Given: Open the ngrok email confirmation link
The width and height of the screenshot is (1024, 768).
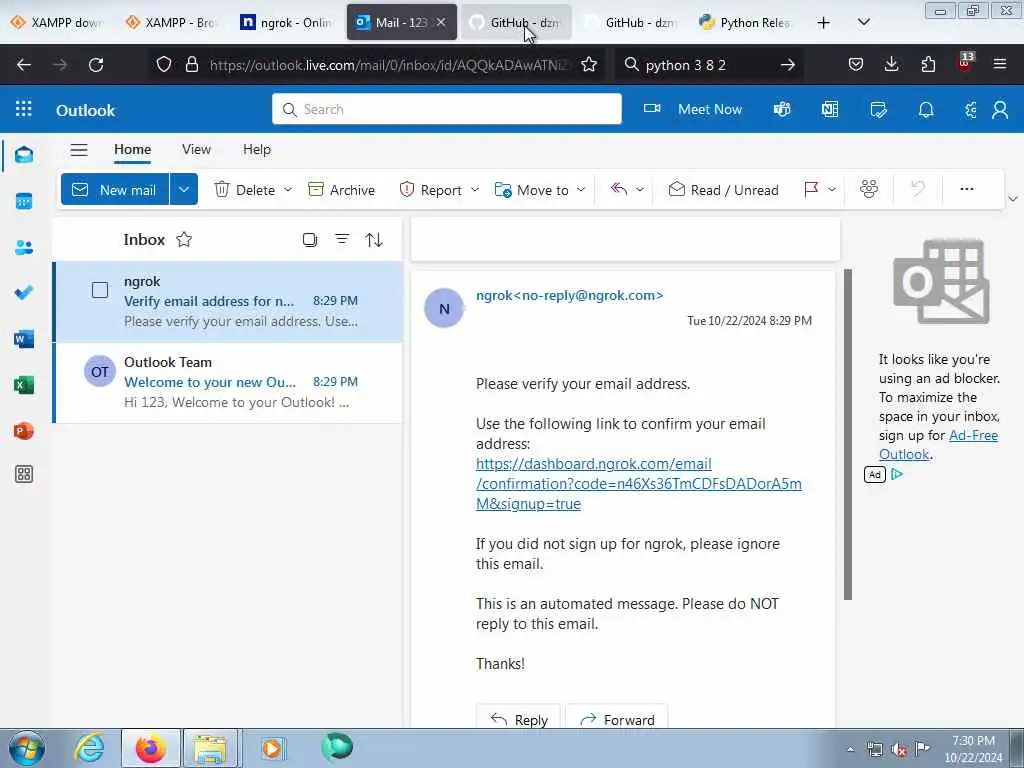Looking at the screenshot, I should point(638,484).
